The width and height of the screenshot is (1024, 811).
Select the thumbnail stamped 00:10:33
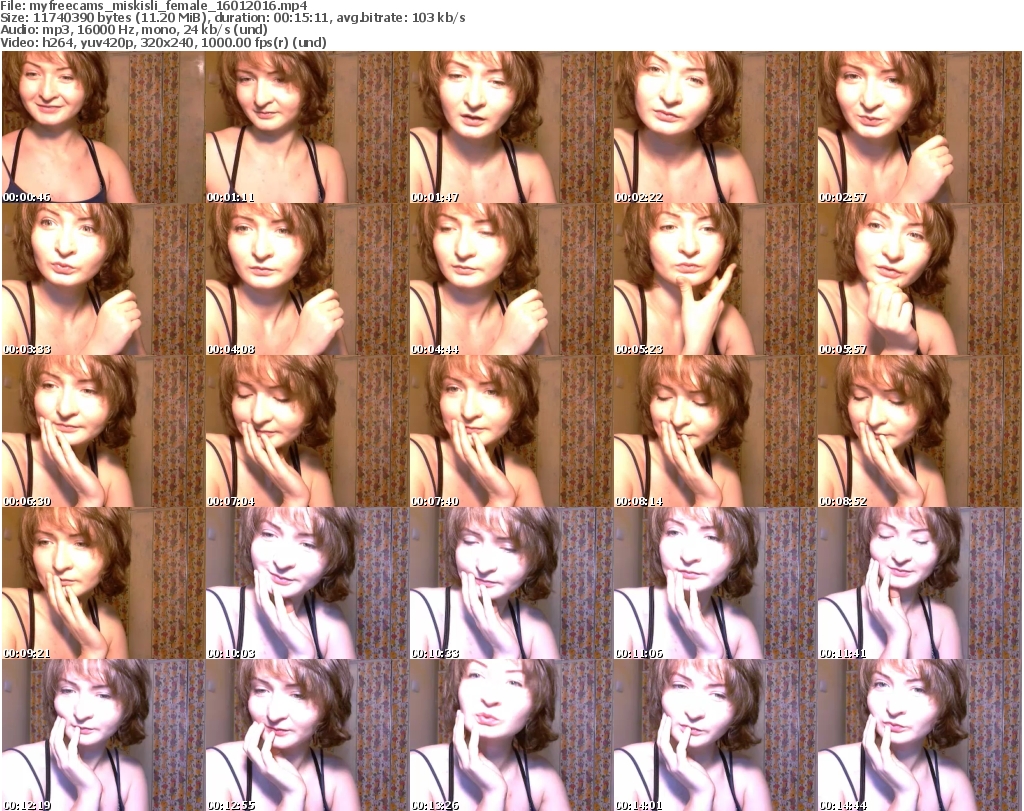[x=511, y=584]
